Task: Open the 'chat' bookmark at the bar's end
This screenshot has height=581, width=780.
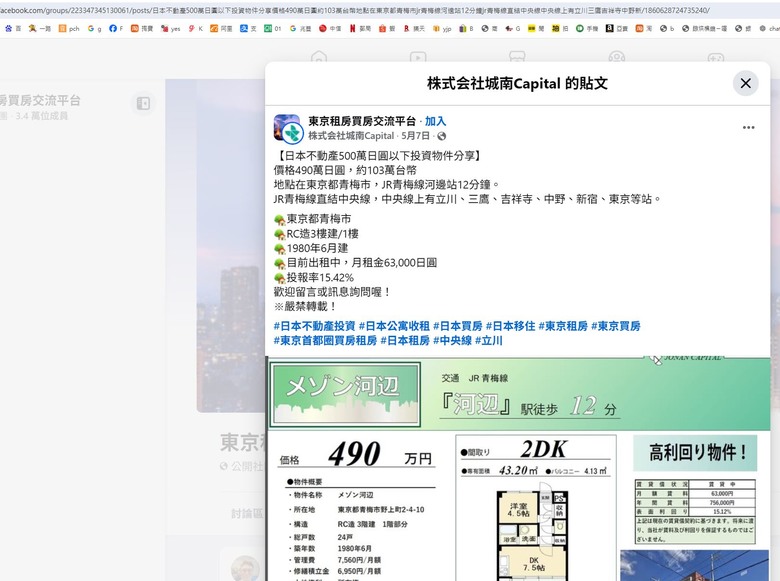Action: [769, 29]
